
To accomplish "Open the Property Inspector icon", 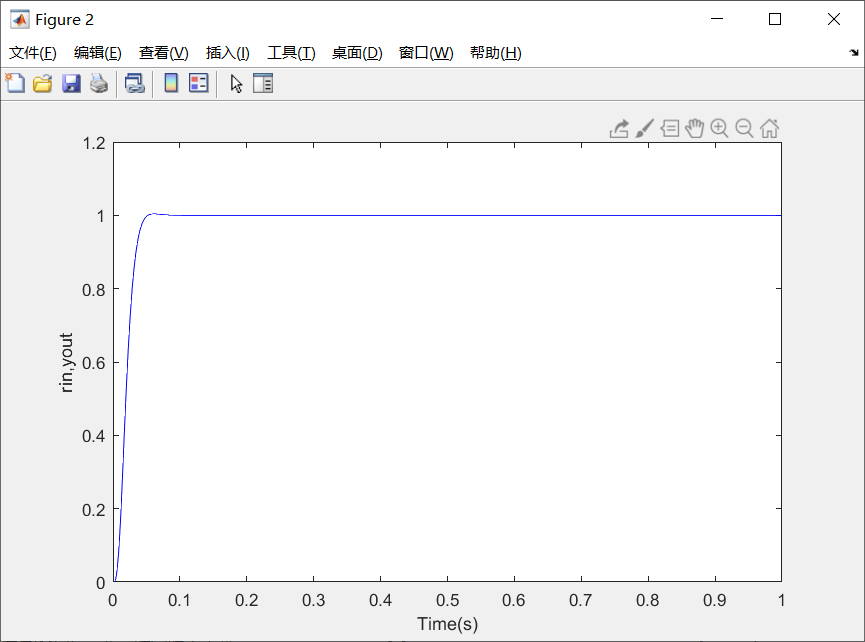I will pos(262,83).
